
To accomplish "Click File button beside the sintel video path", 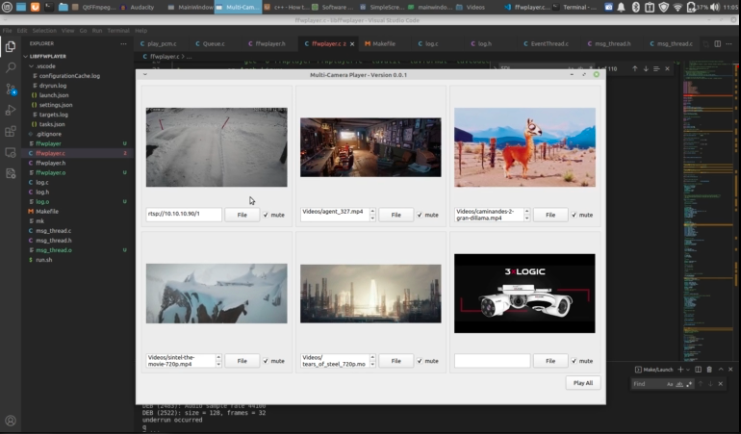I will [x=242, y=361].
